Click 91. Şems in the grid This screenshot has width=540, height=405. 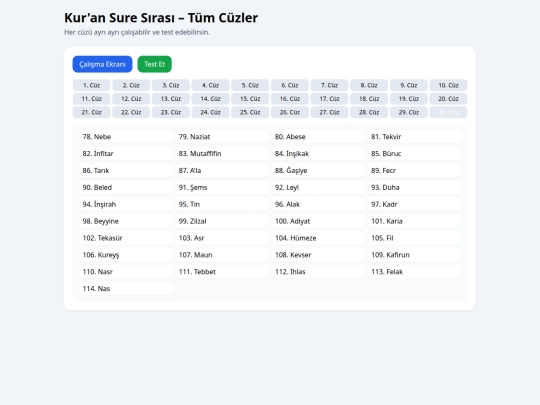tap(222, 187)
